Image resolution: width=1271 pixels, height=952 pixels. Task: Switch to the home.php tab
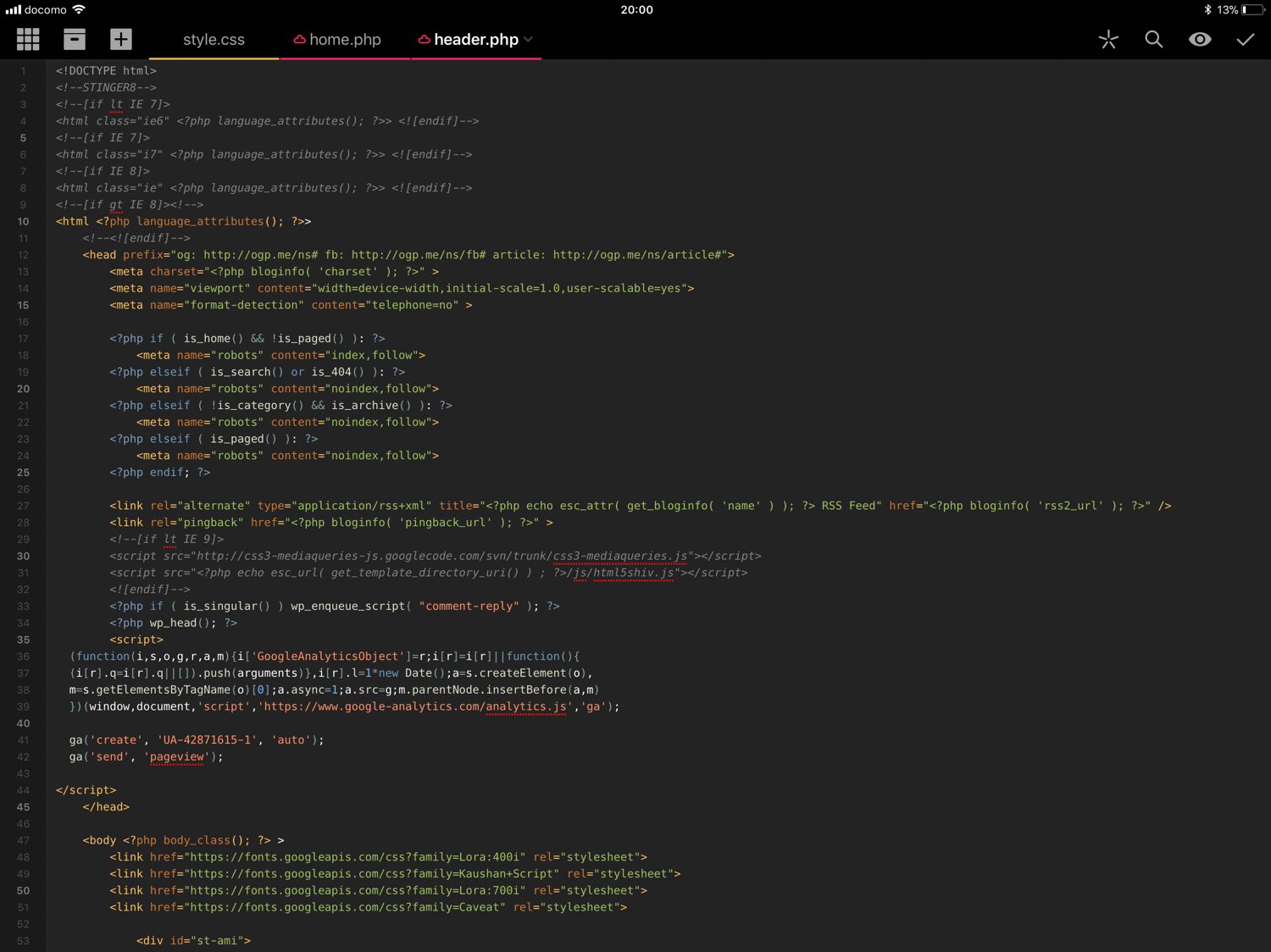pyautogui.click(x=345, y=40)
